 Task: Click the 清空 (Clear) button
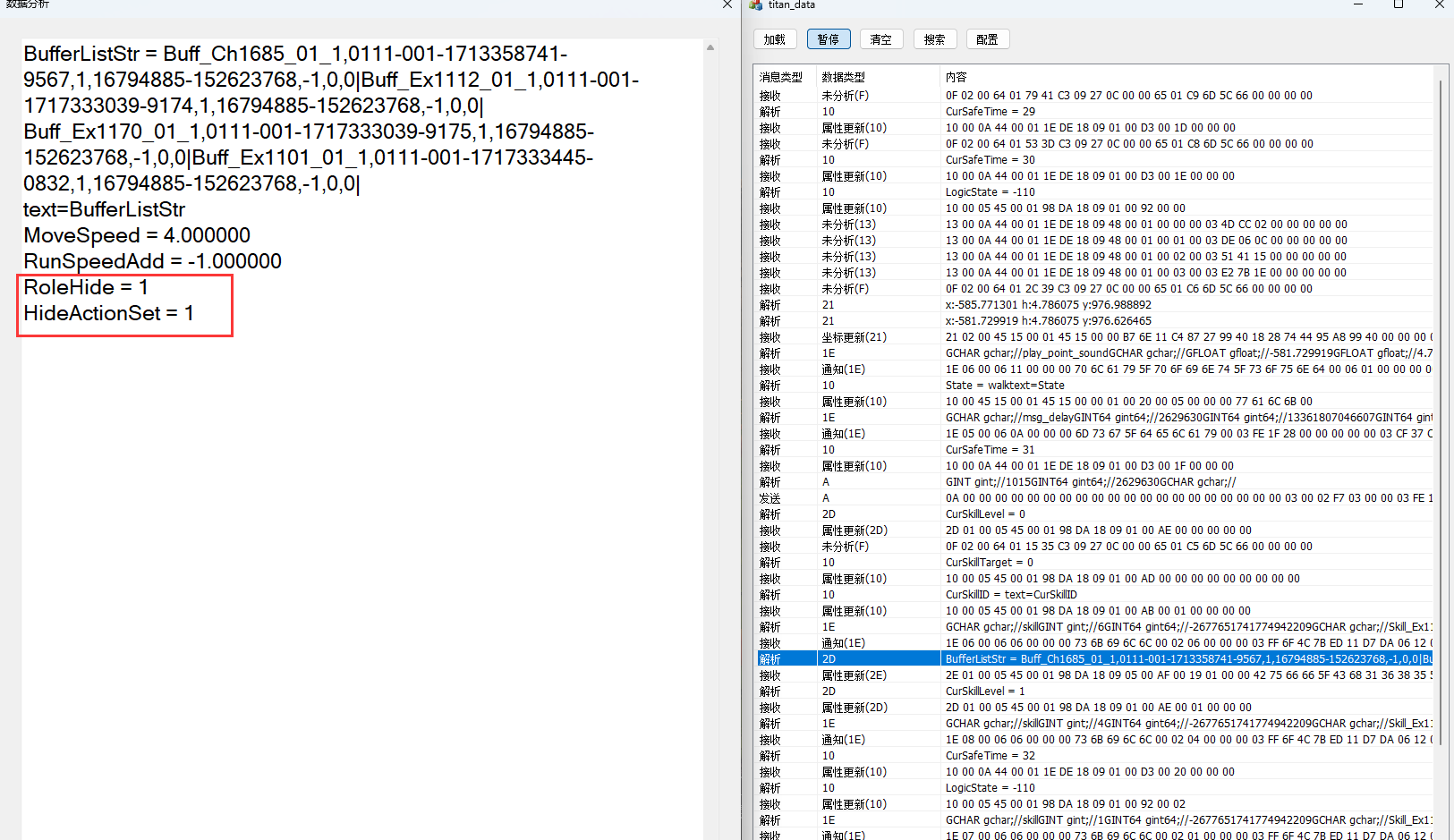881,39
